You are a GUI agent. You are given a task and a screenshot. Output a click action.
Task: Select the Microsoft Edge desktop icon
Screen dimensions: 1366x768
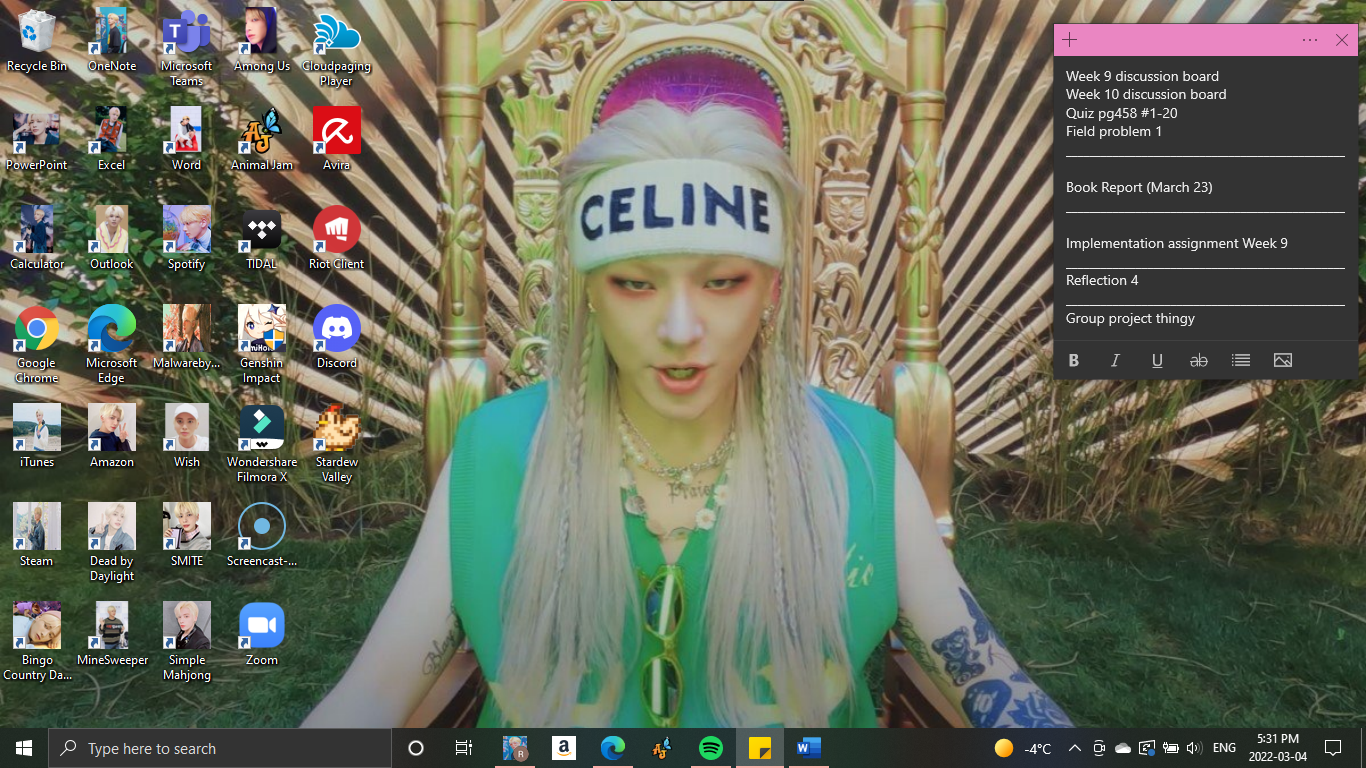tap(112, 345)
